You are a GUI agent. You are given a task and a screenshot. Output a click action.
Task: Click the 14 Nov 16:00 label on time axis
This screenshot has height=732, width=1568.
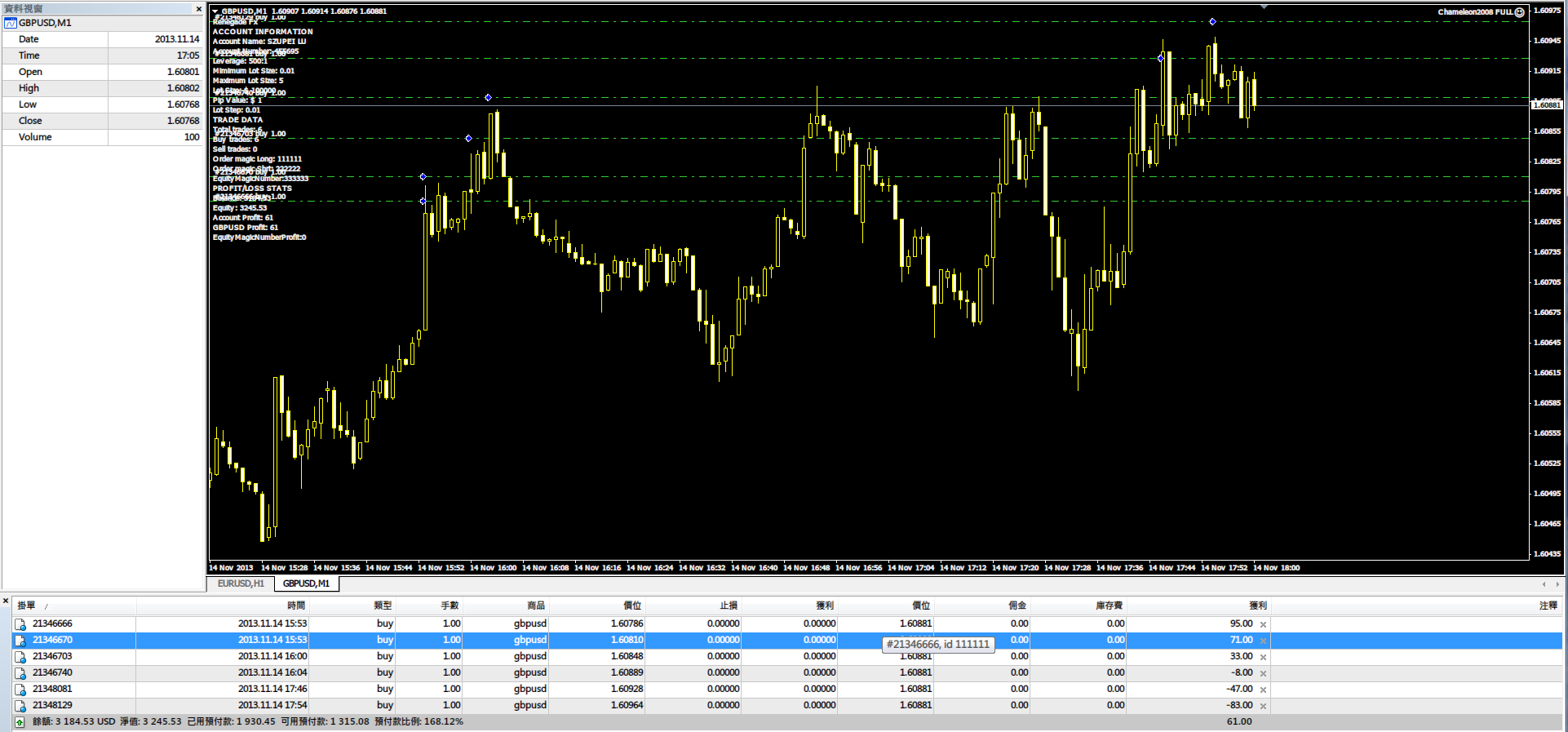click(494, 568)
